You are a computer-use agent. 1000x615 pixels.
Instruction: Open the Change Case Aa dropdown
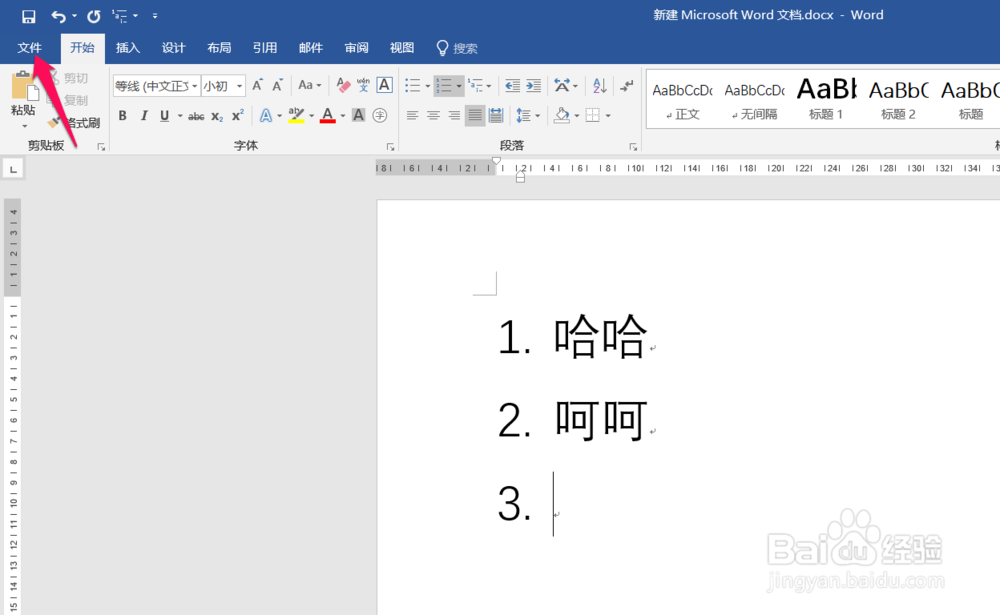point(309,85)
